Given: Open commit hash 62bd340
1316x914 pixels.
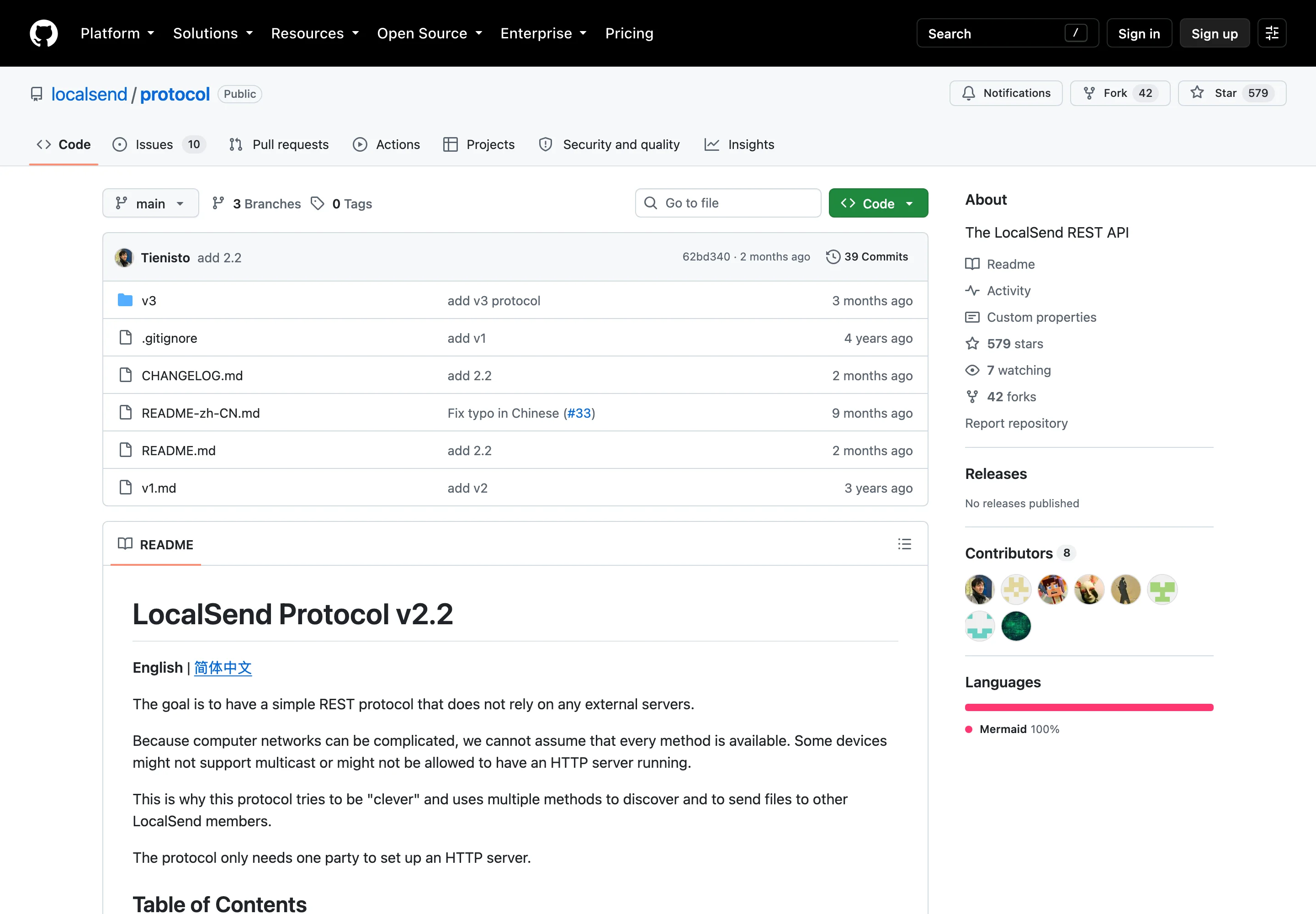Looking at the screenshot, I should tap(706, 256).
